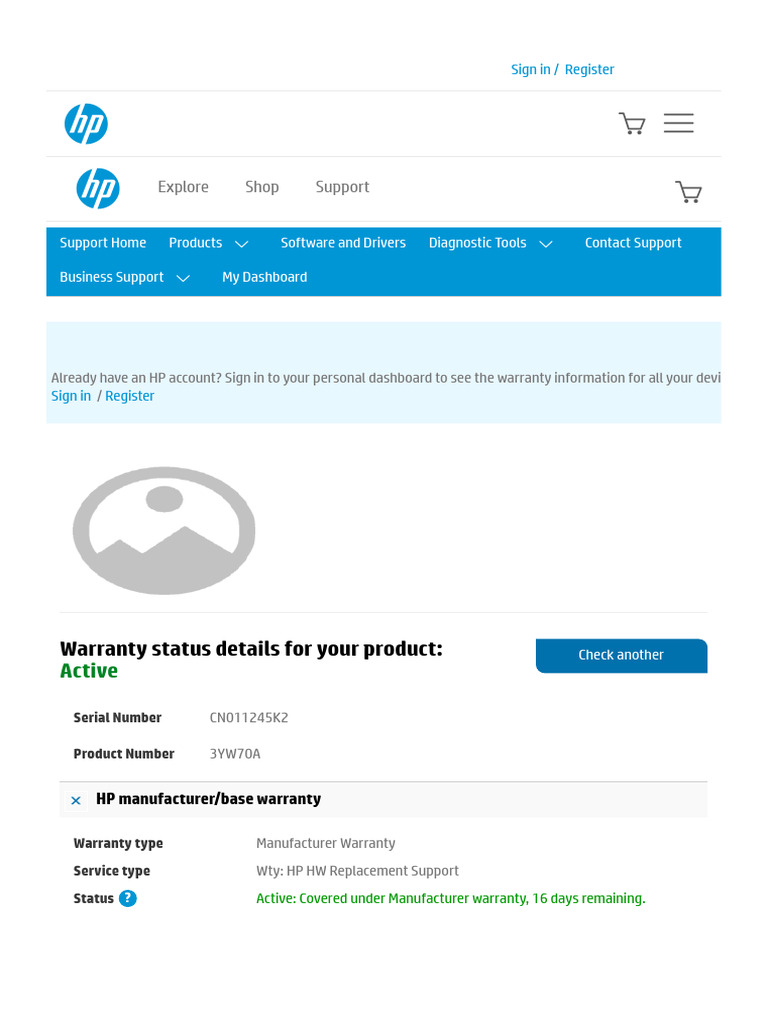Click the green Active warranty status

89,671
